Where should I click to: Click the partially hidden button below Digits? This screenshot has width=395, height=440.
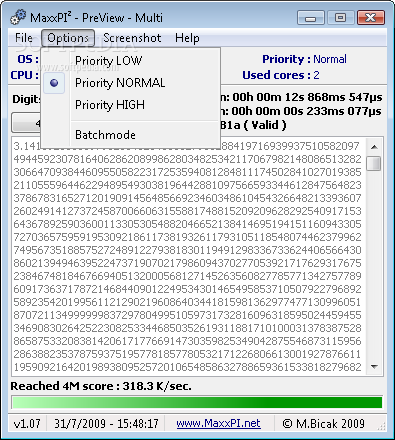26,123
